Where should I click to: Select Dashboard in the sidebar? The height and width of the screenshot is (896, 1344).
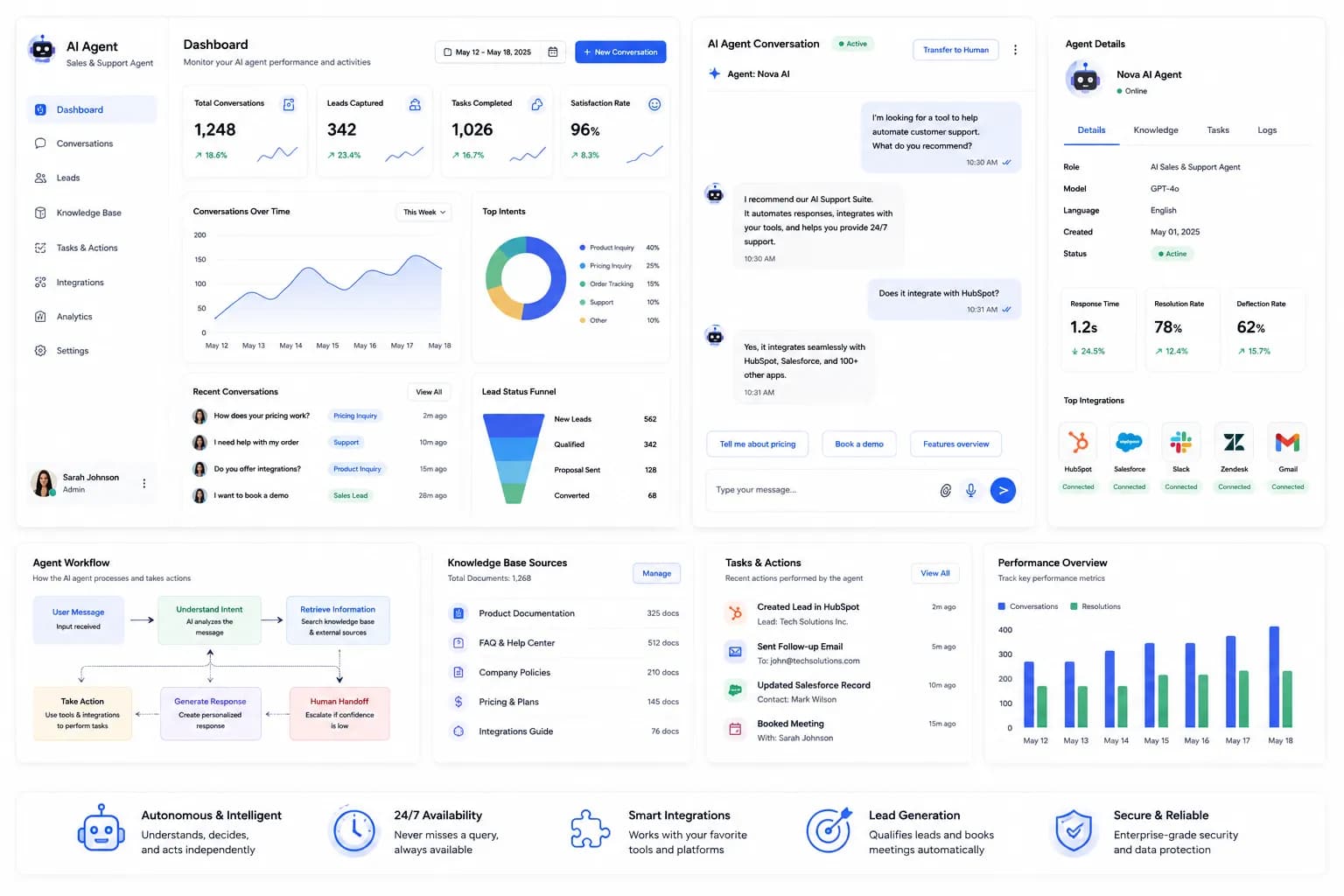pos(91,109)
